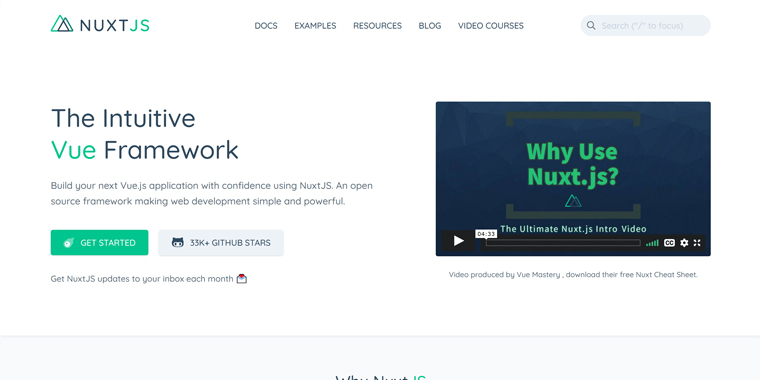Viewport: 760px width, 380px height.
Task: Click The Ultimate Nuxt.js Intro Video caption
Action: 573,229
